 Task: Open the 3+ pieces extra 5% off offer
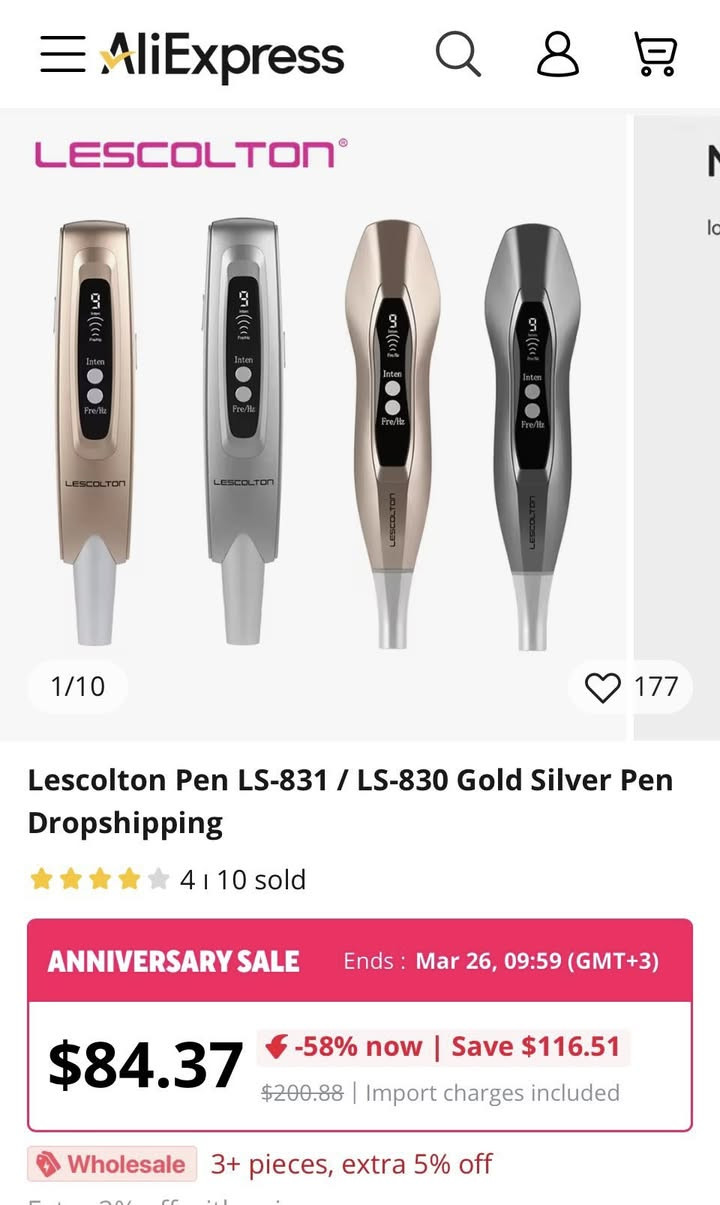[351, 1164]
